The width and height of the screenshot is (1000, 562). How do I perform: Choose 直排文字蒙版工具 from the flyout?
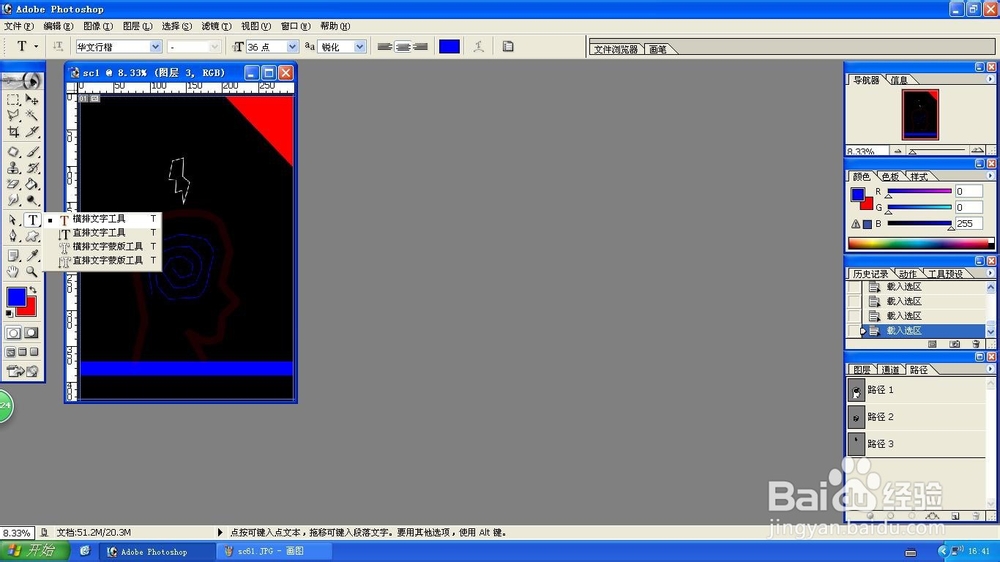coord(102,260)
